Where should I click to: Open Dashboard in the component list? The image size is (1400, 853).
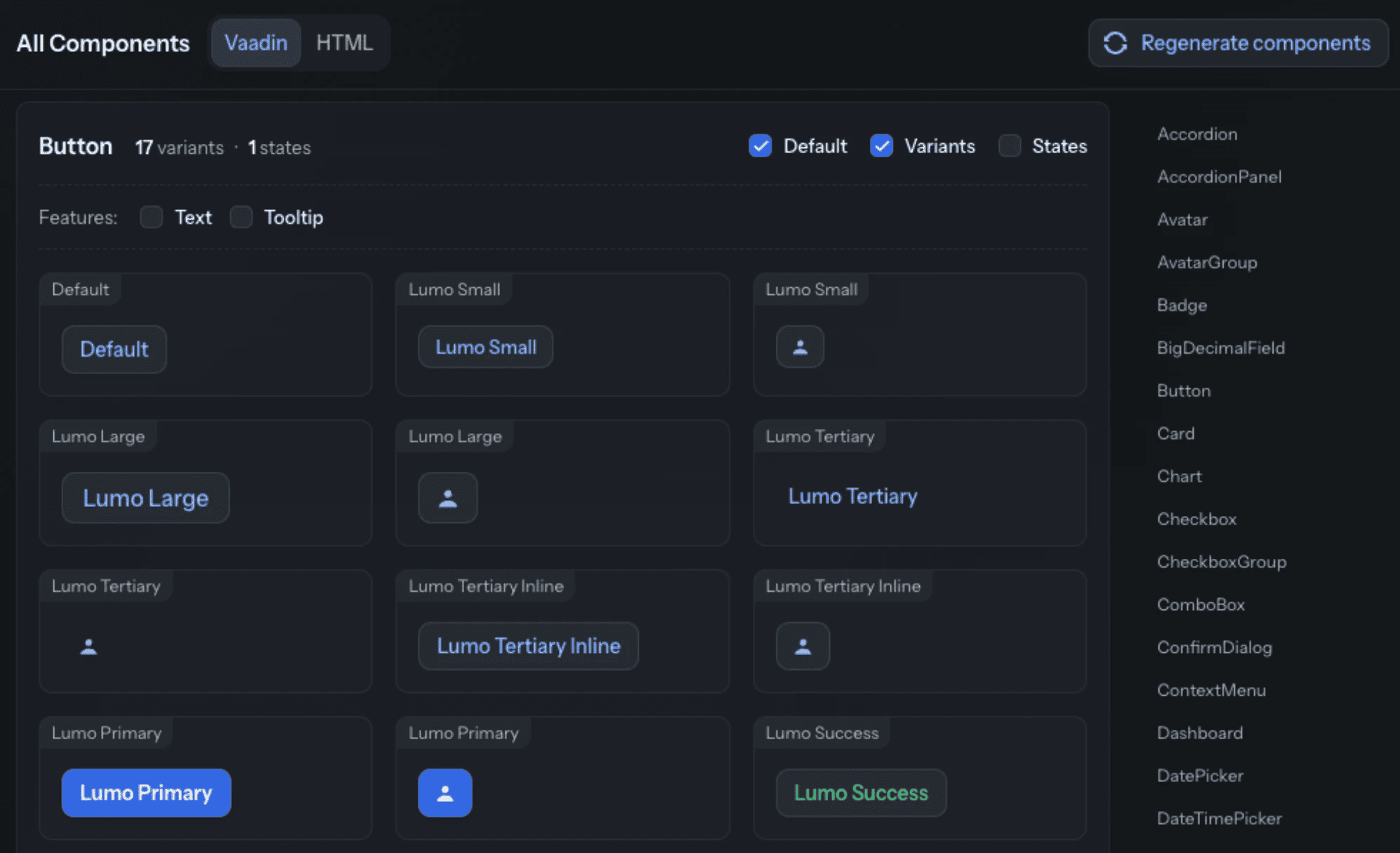coord(1200,734)
